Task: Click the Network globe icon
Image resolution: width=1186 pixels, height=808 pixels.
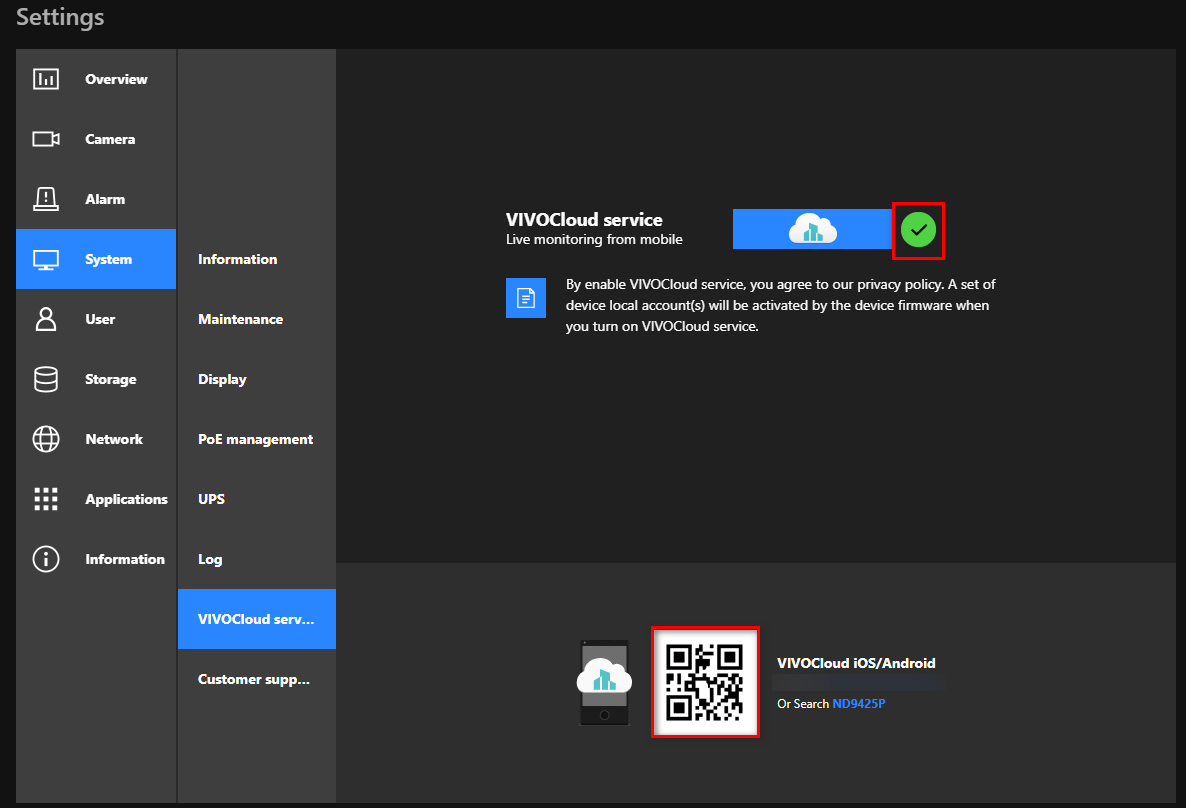Action: [46, 439]
